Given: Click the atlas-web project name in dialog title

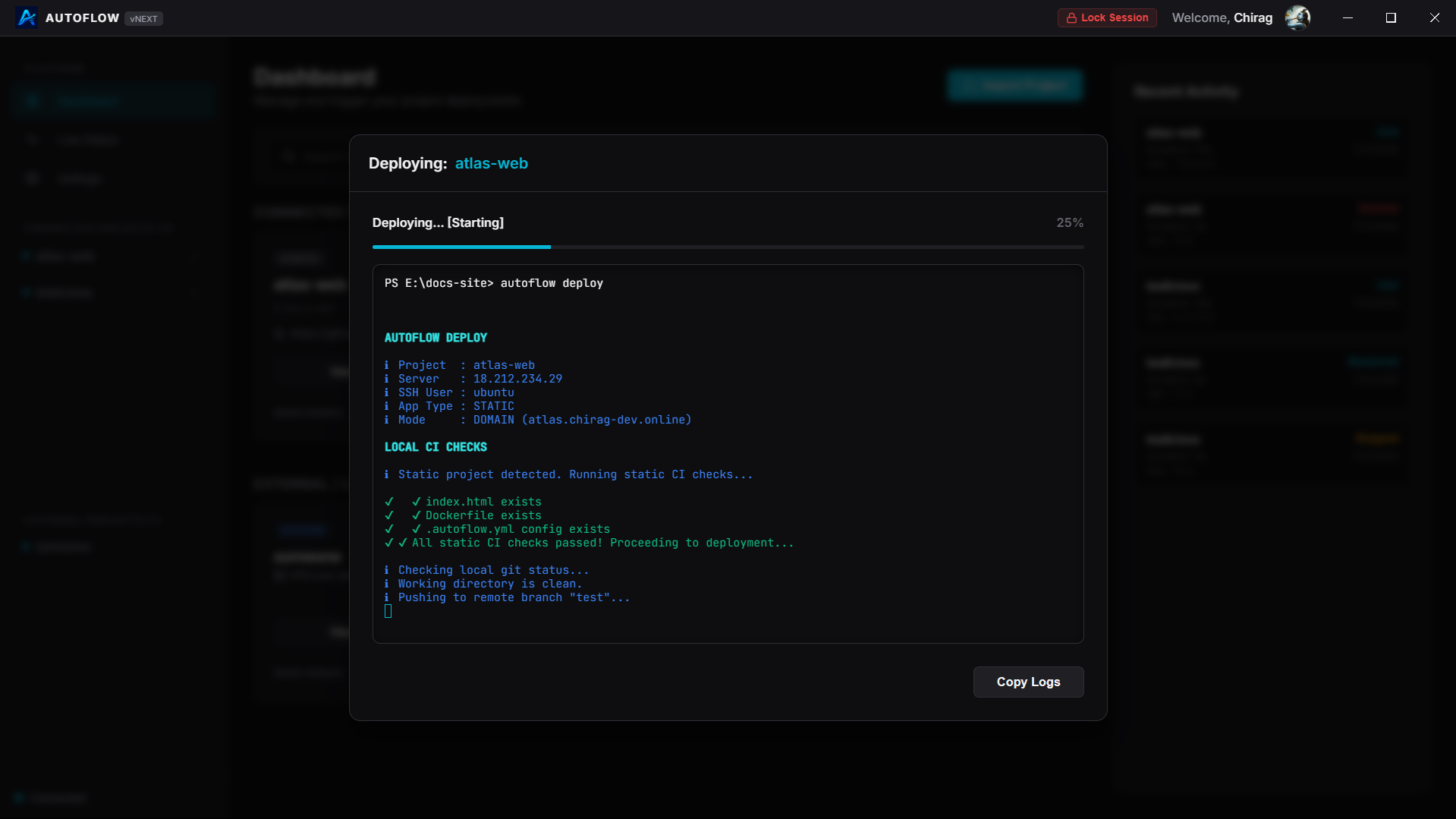Looking at the screenshot, I should pyautogui.click(x=491, y=163).
